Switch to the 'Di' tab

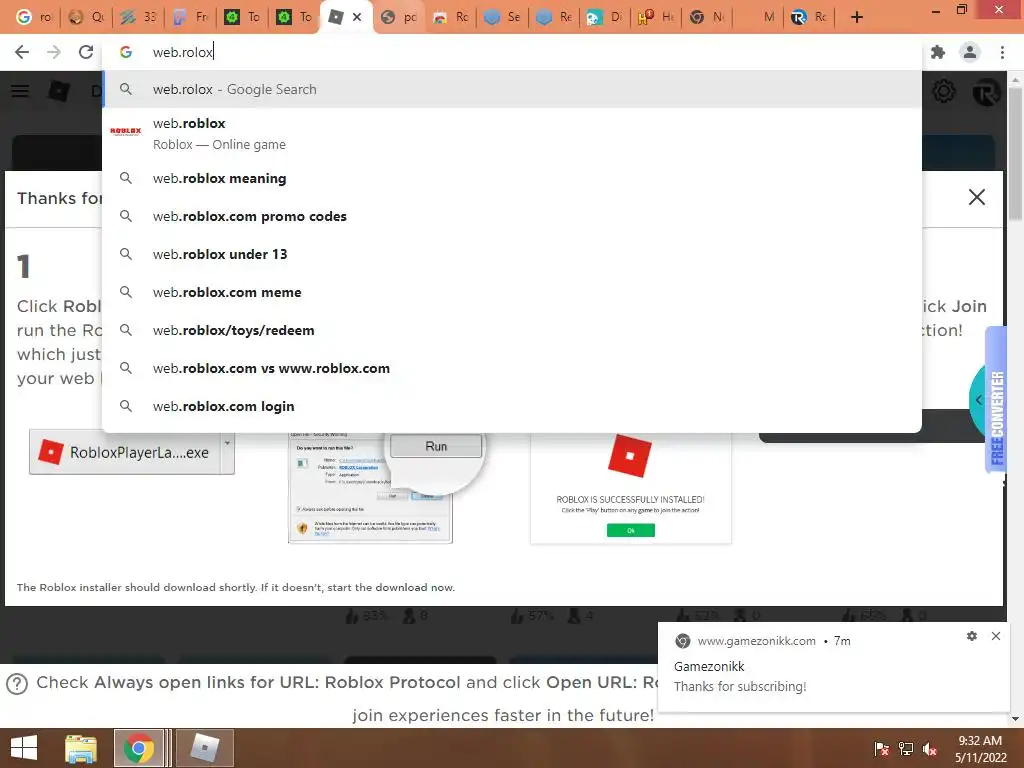coord(605,17)
